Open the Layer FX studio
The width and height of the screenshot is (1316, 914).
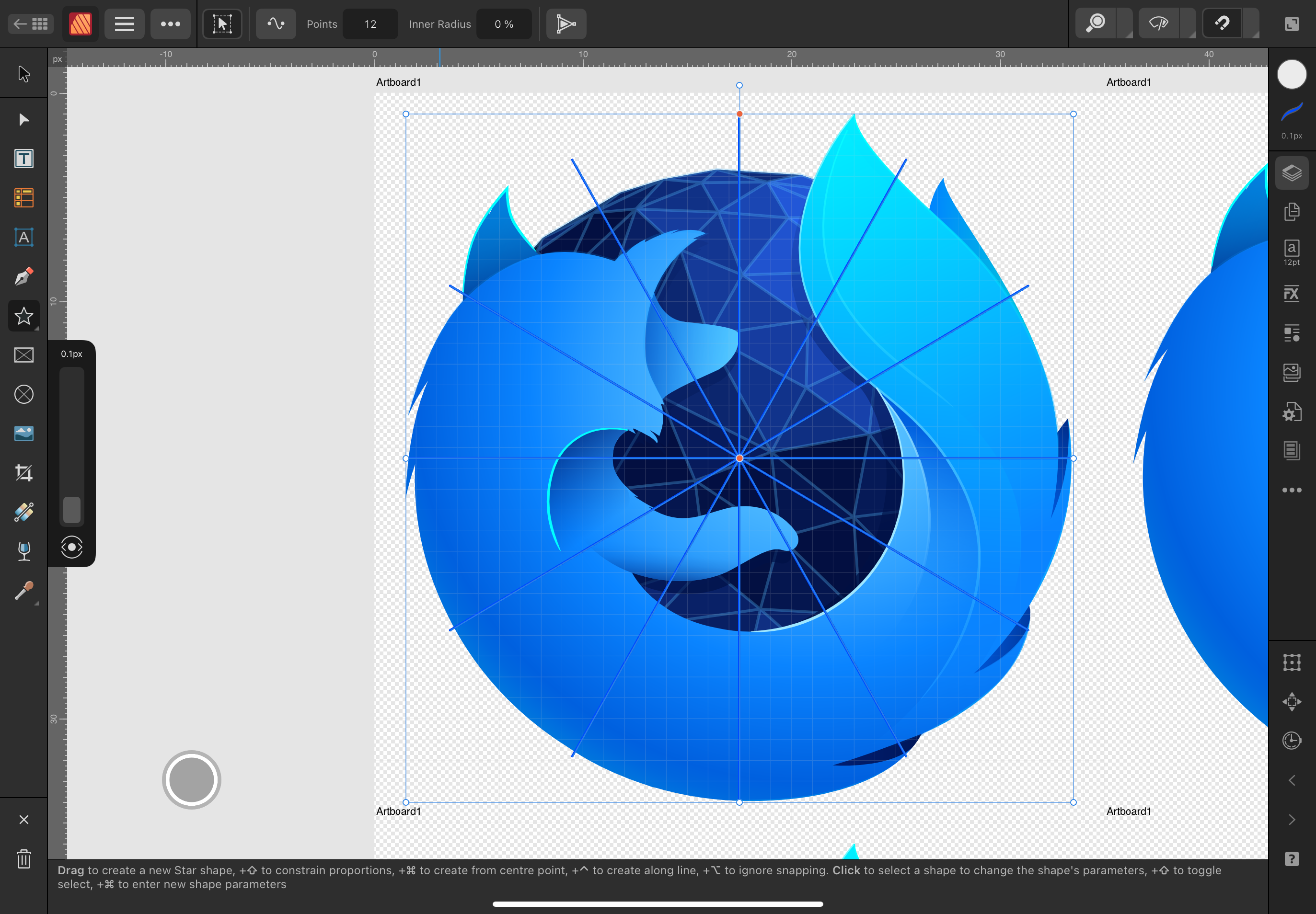[1292, 294]
